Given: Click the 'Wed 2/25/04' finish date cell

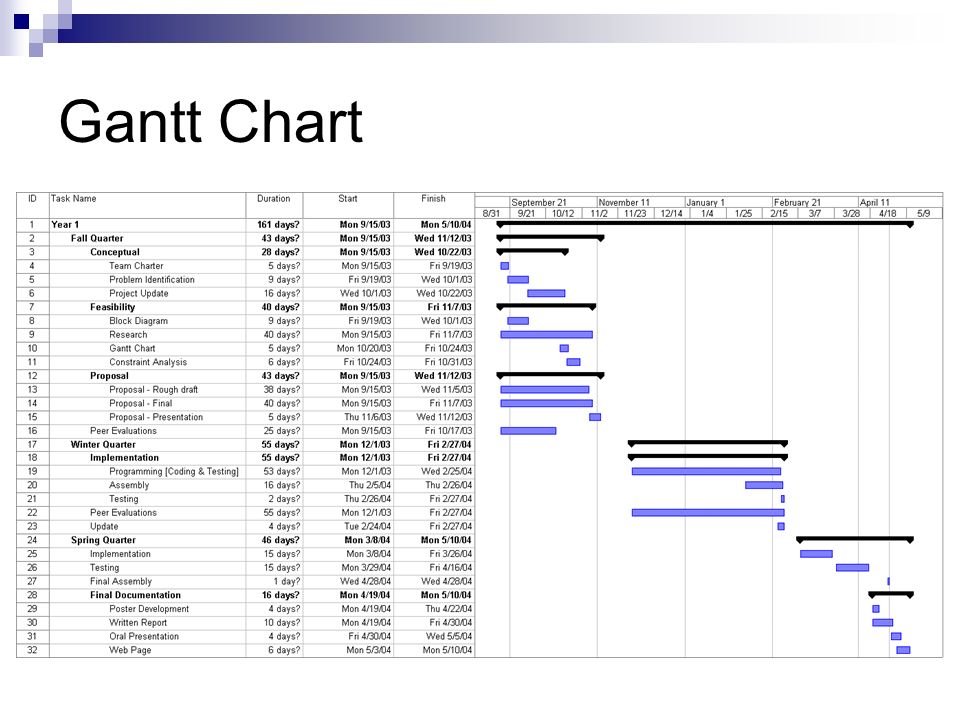Looking at the screenshot, I should pos(447,471).
